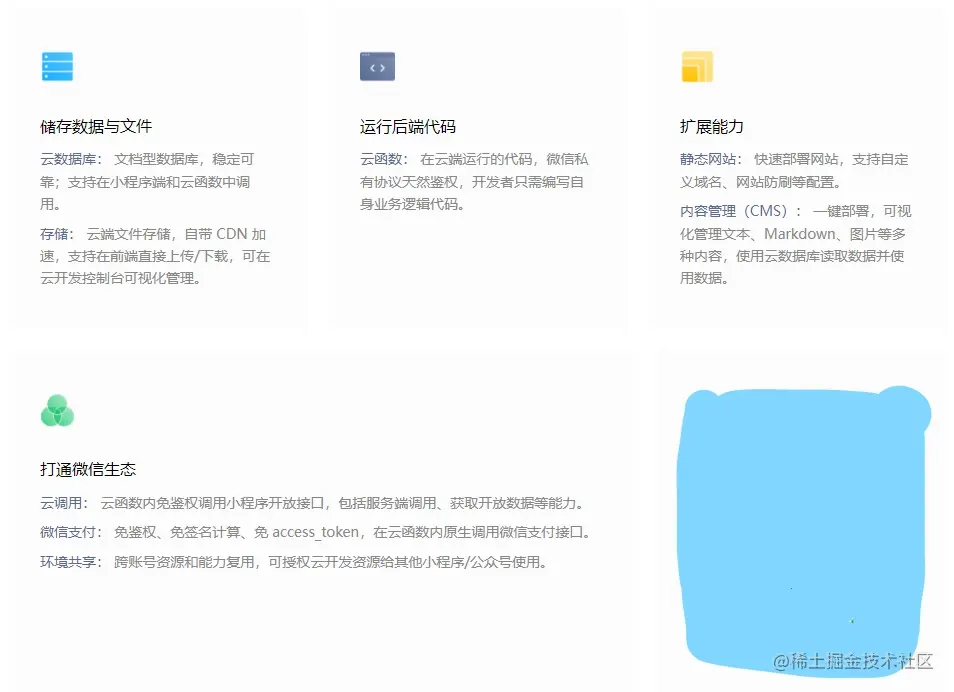Screen dimensions: 954x692
Task: Click the 存储 storage label
Action: click(x=53, y=233)
